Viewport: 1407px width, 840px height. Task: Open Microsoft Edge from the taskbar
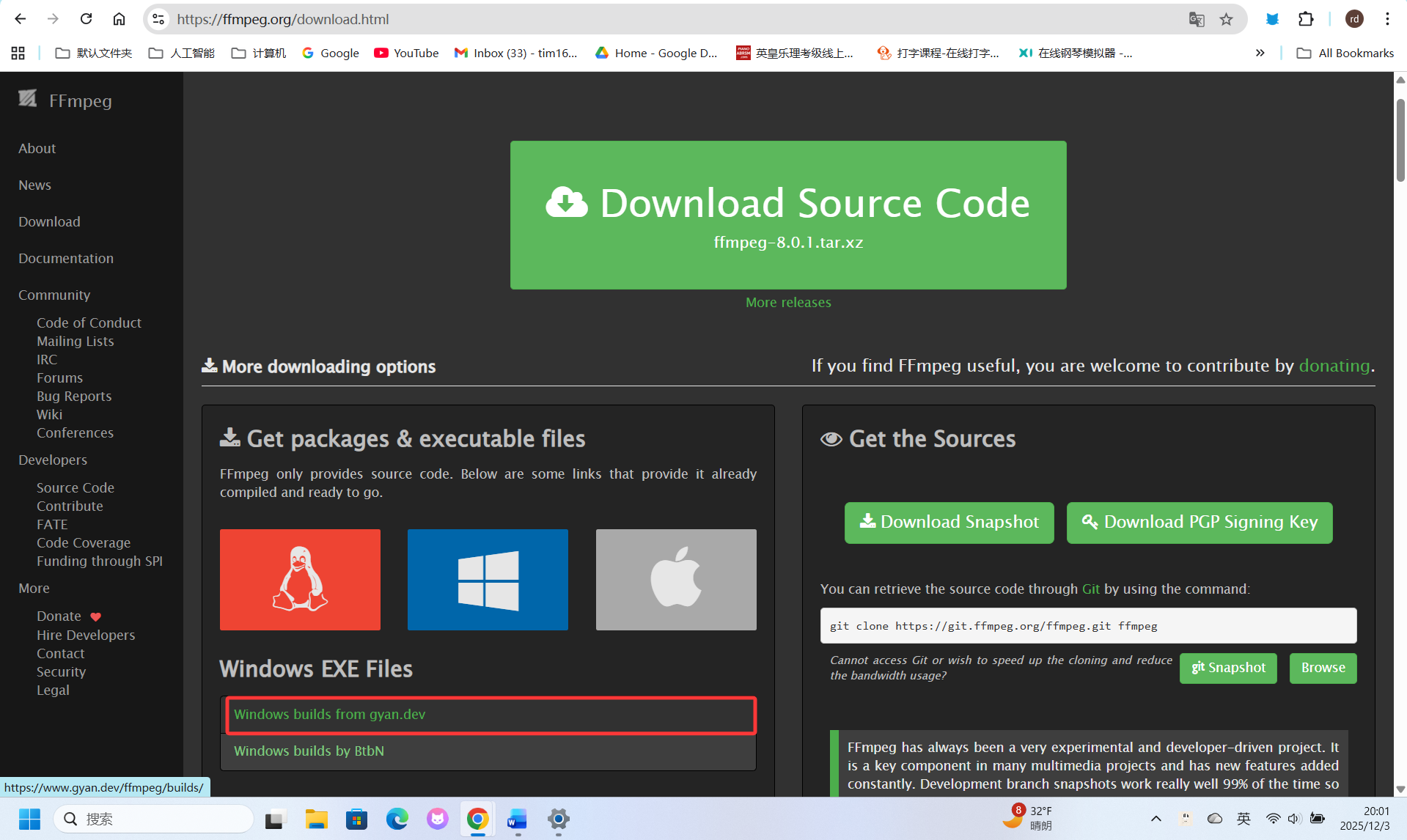tap(397, 819)
